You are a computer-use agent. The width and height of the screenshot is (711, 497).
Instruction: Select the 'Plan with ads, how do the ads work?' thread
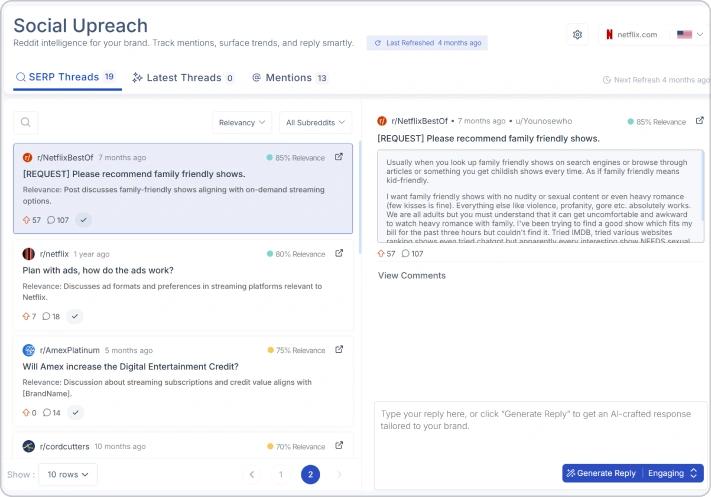point(98,270)
